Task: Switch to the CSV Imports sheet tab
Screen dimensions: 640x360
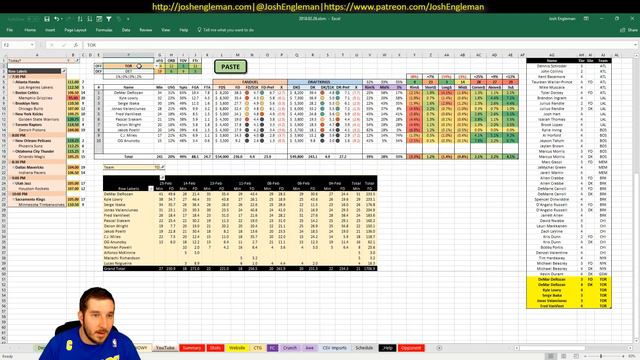Action: coord(334,348)
